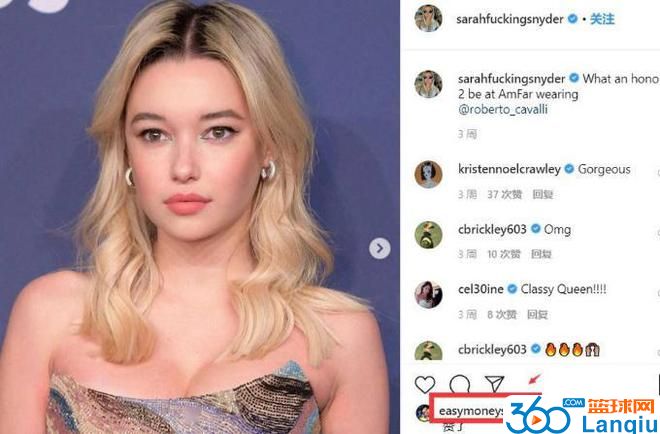Open kristennoelcrawley username link
Screen dimensions: 660x434
509,169
